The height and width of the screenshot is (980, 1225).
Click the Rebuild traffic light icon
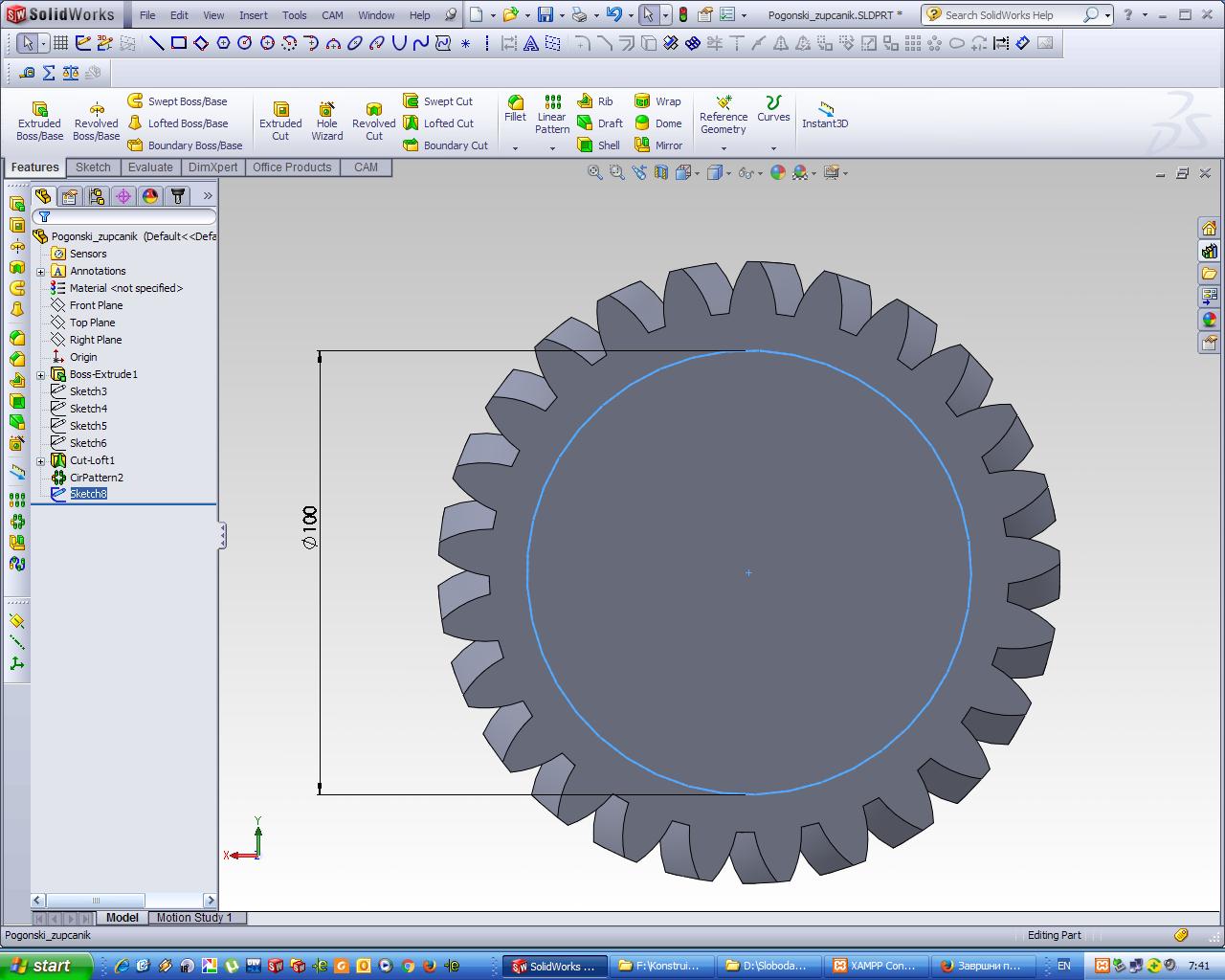pyautogui.click(x=682, y=14)
